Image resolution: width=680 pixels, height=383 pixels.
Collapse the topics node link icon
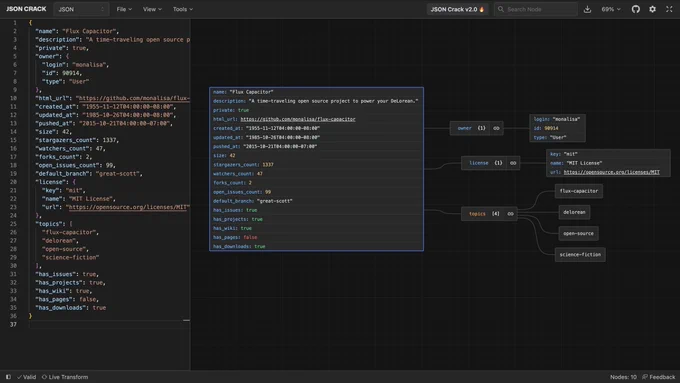point(510,214)
